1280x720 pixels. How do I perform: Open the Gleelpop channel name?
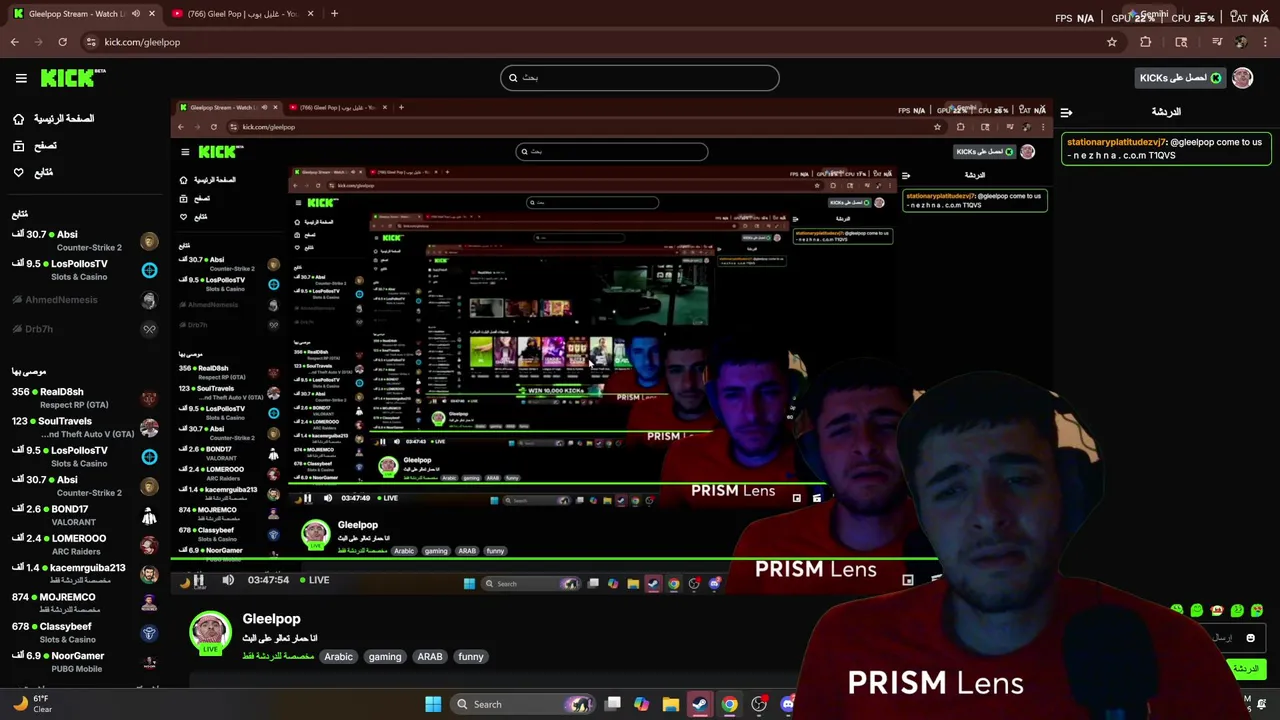[x=271, y=619]
